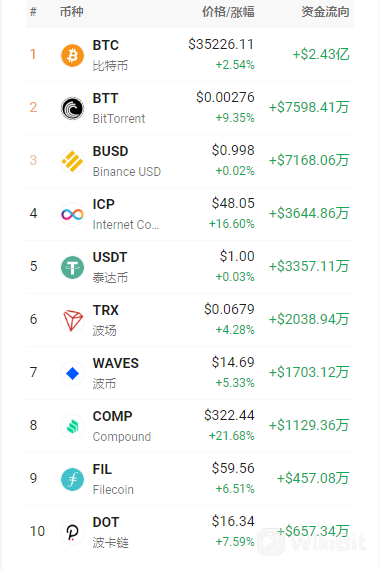Click the teal Filecoin FIL icon

(x=72, y=479)
